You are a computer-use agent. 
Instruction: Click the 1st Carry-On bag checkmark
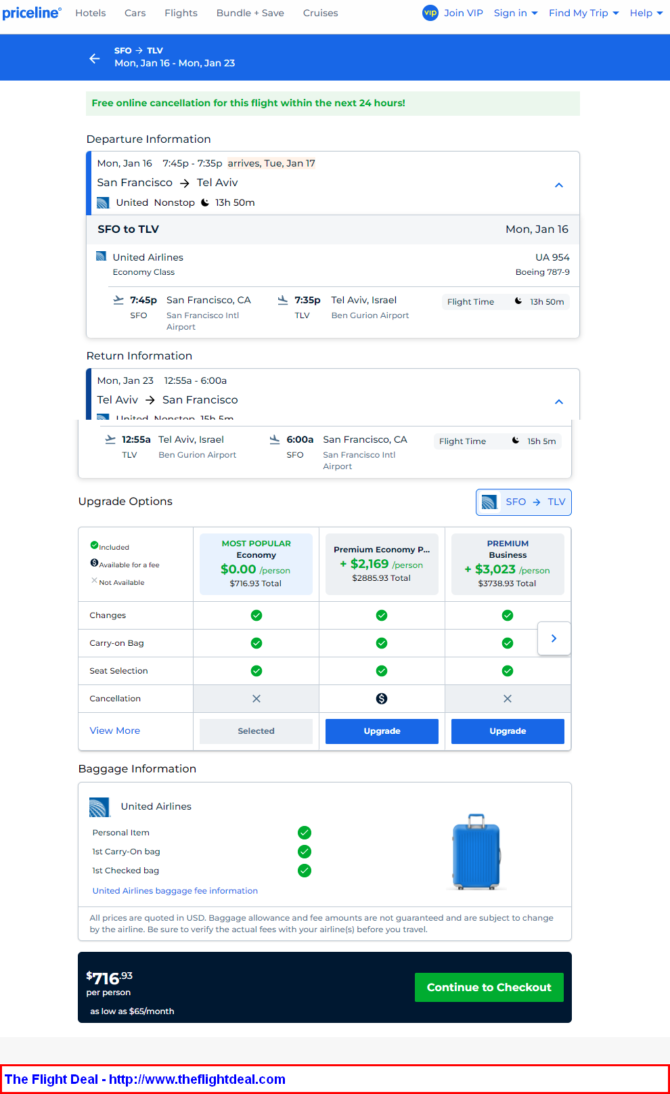click(x=304, y=851)
